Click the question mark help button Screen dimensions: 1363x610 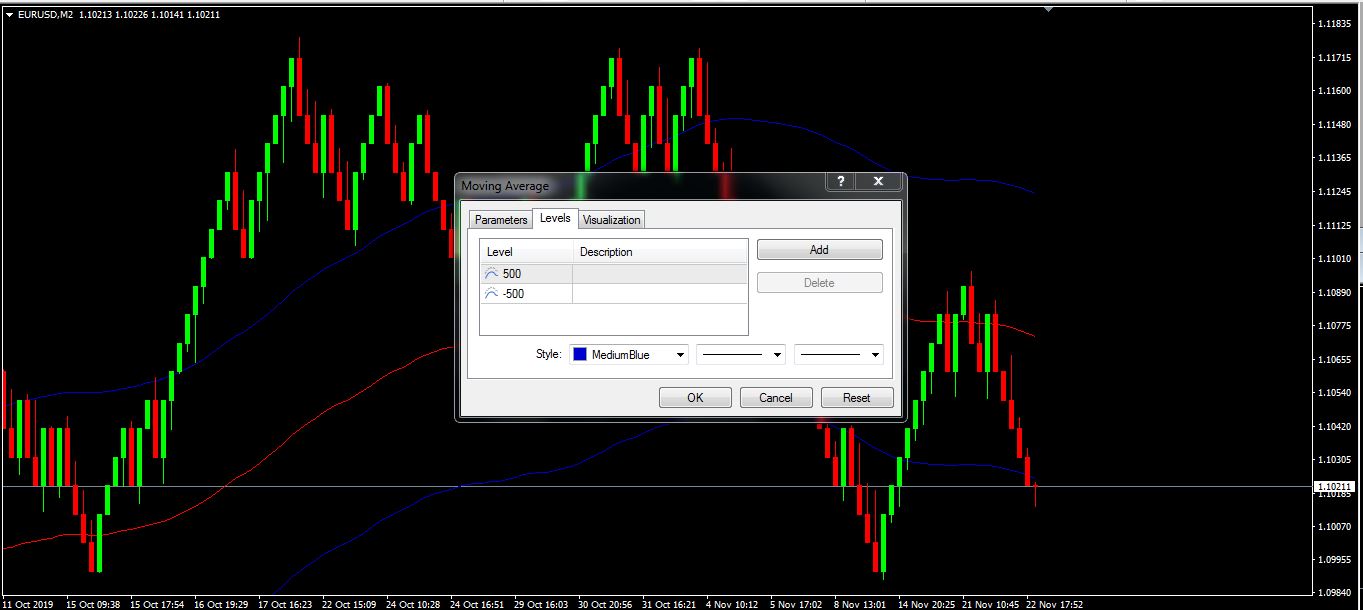click(x=841, y=181)
